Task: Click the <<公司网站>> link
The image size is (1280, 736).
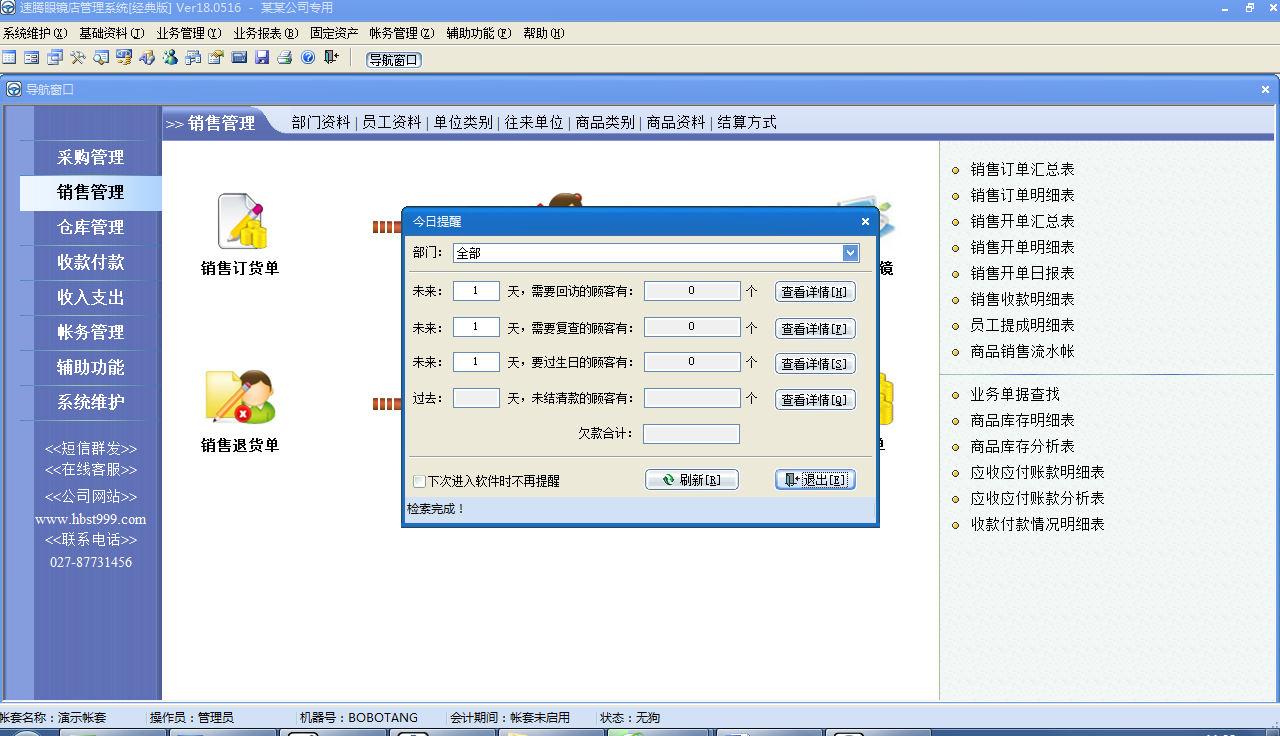Action: click(x=91, y=497)
